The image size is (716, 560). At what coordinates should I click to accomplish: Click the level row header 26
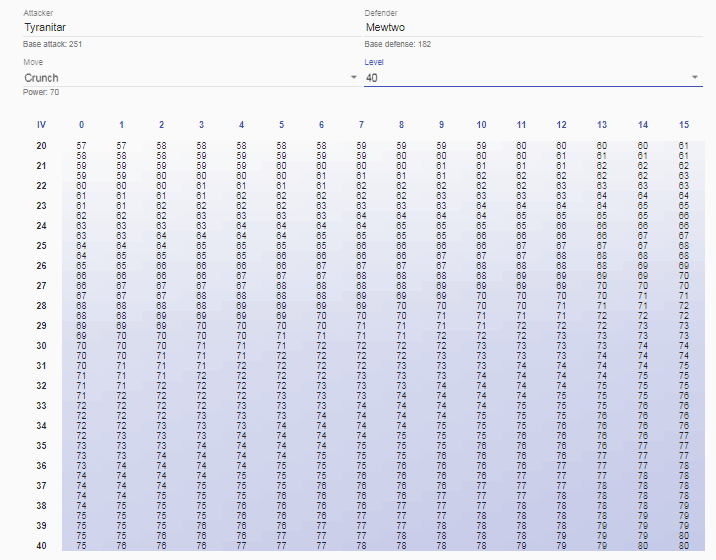[42, 266]
